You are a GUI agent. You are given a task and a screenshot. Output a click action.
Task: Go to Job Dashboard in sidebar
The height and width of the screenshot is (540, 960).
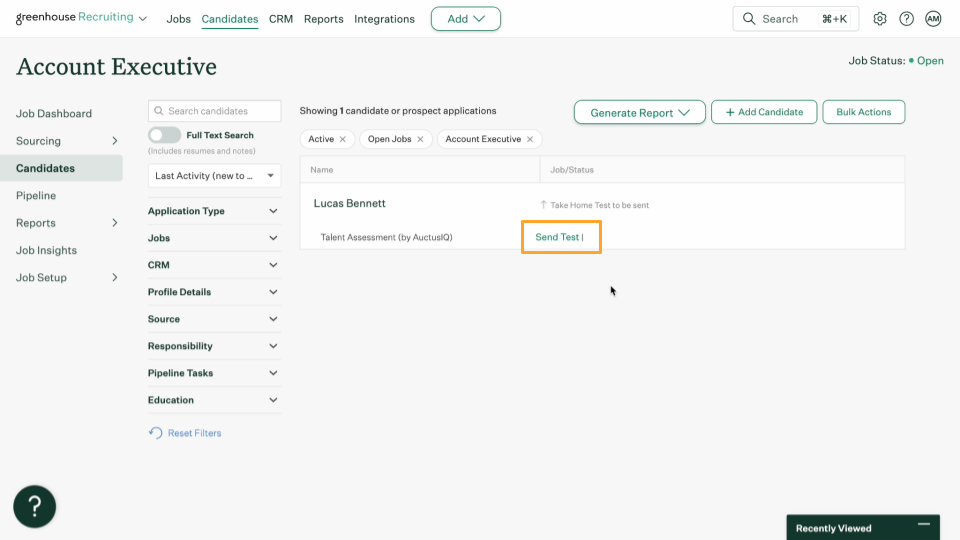coord(54,113)
